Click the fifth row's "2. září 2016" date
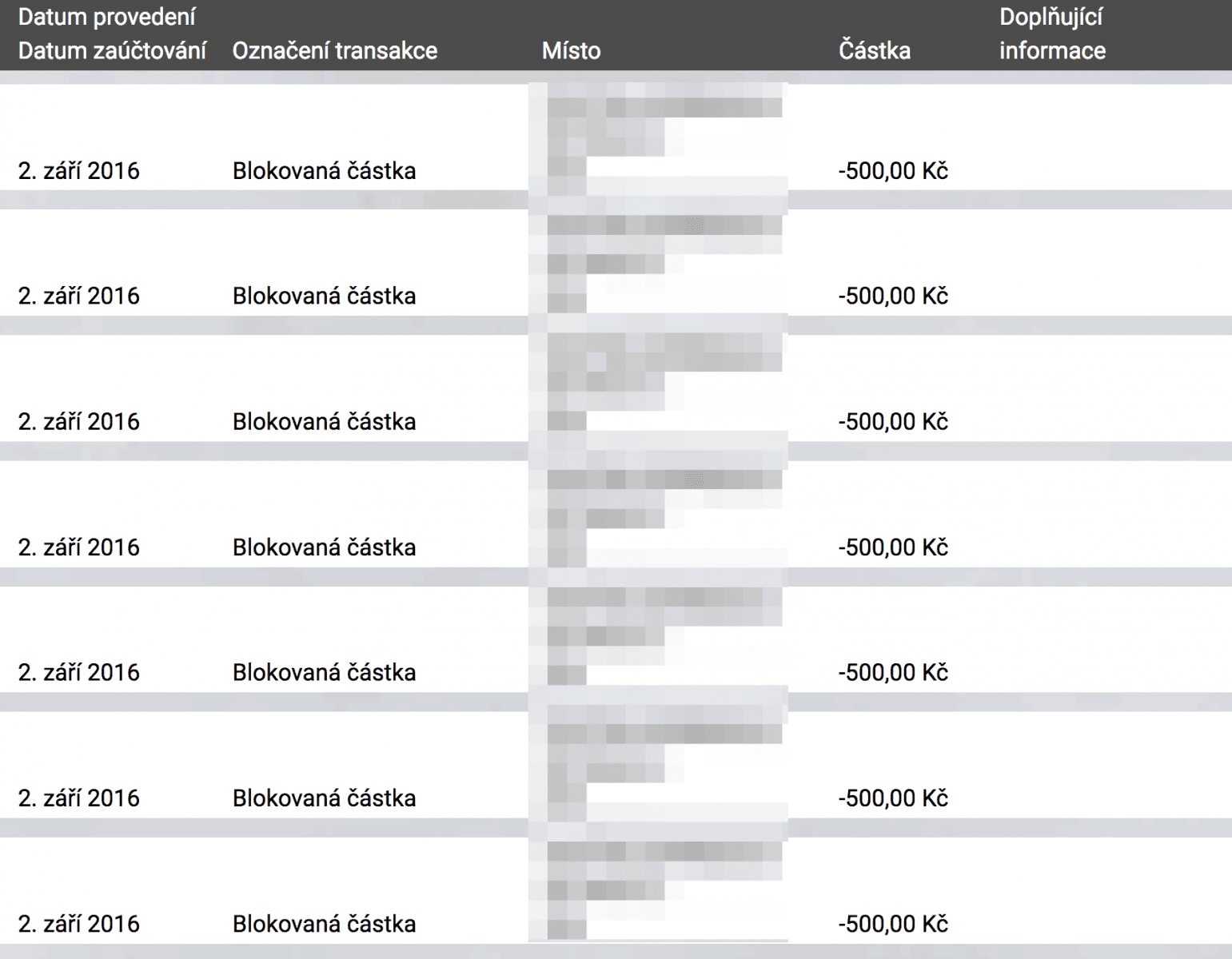 point(78,673)
